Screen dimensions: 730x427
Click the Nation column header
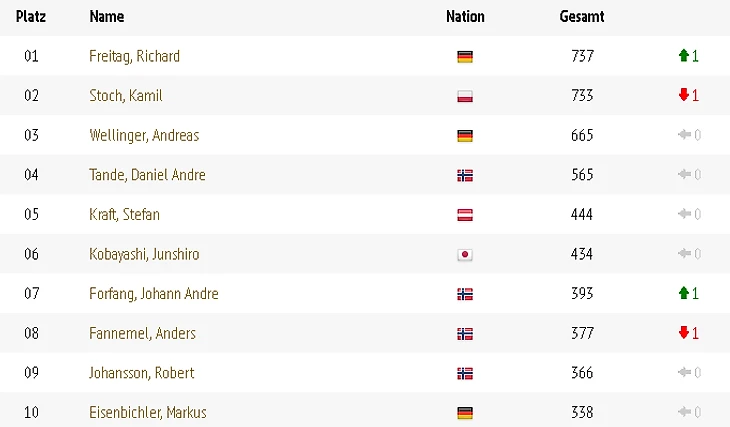tap(465, 17)
